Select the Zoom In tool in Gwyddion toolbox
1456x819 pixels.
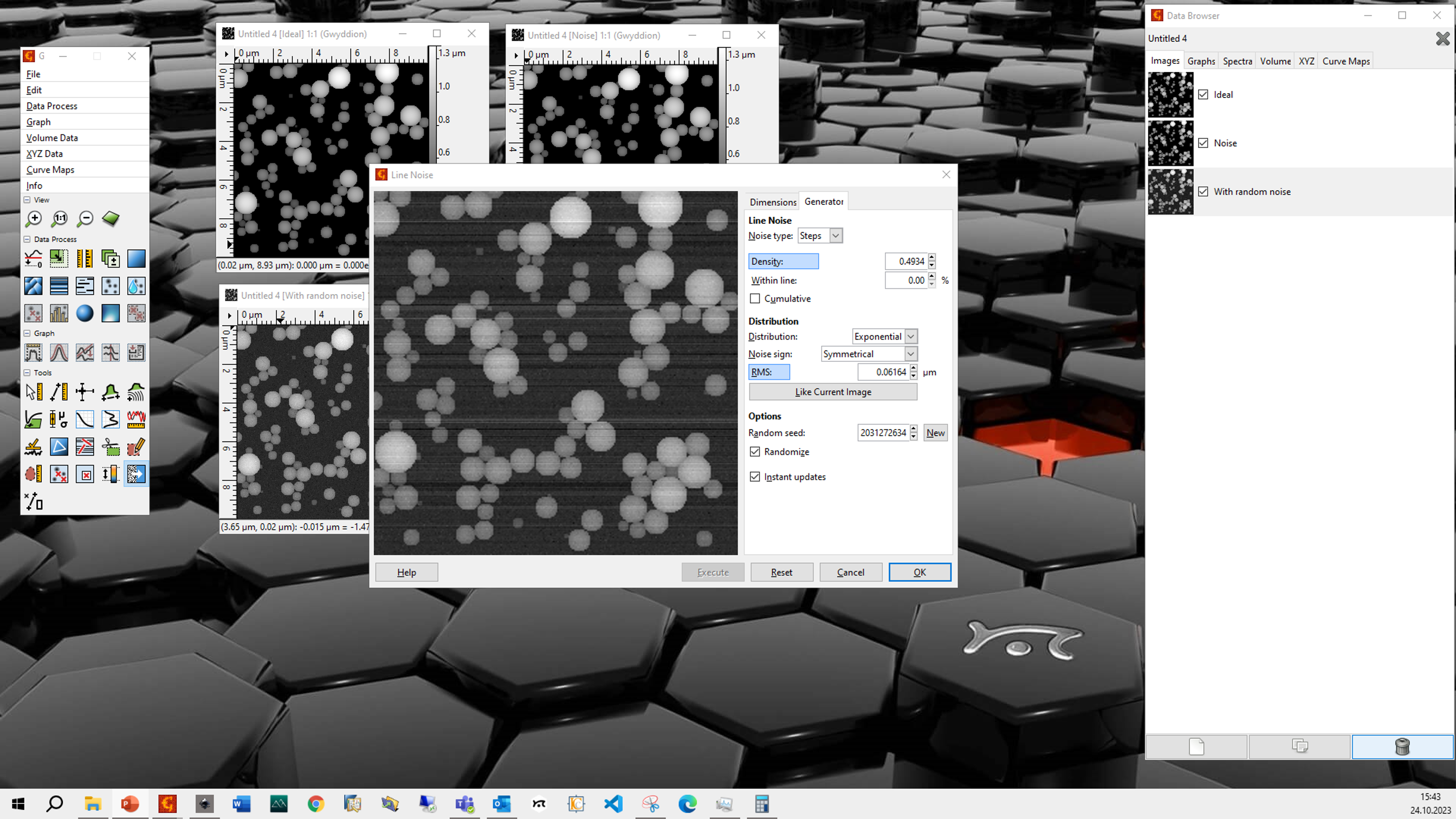[x=34, y=219]
